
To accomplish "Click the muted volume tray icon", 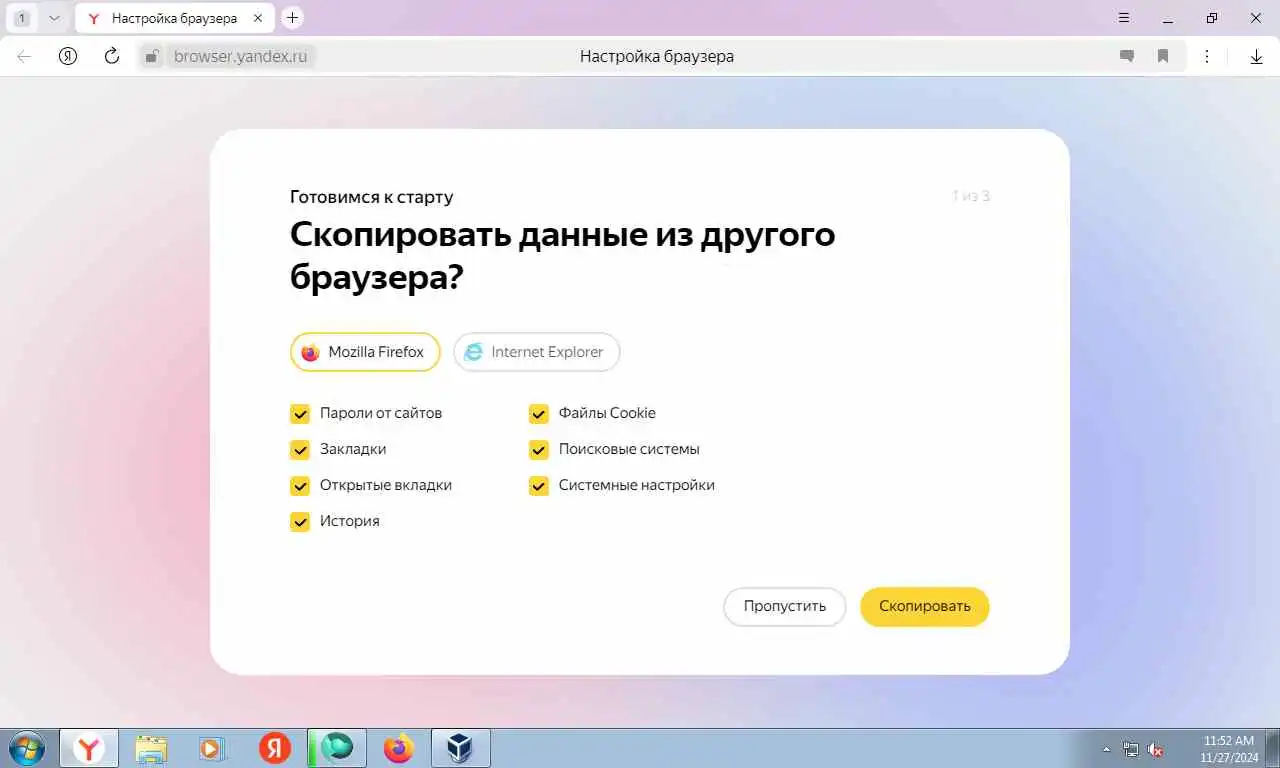I will coord(1155,748).
